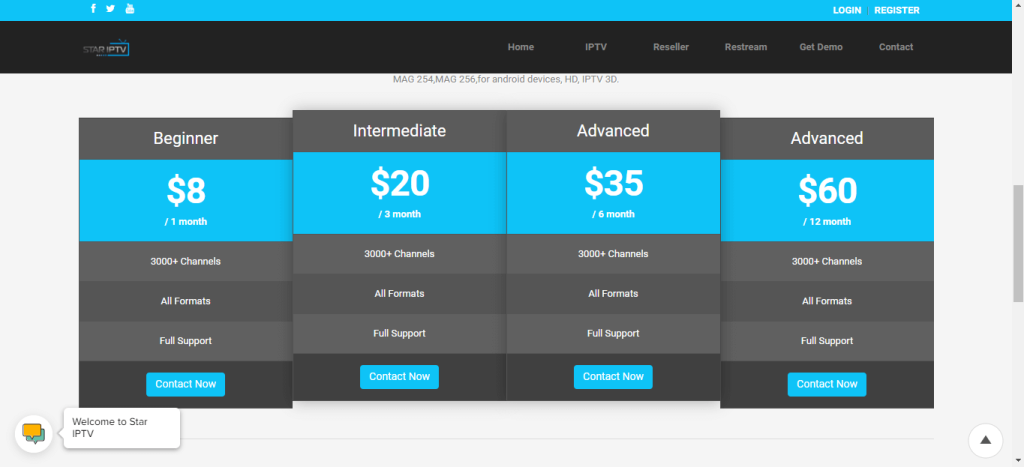Click the $60 price text

pos(827,191)
